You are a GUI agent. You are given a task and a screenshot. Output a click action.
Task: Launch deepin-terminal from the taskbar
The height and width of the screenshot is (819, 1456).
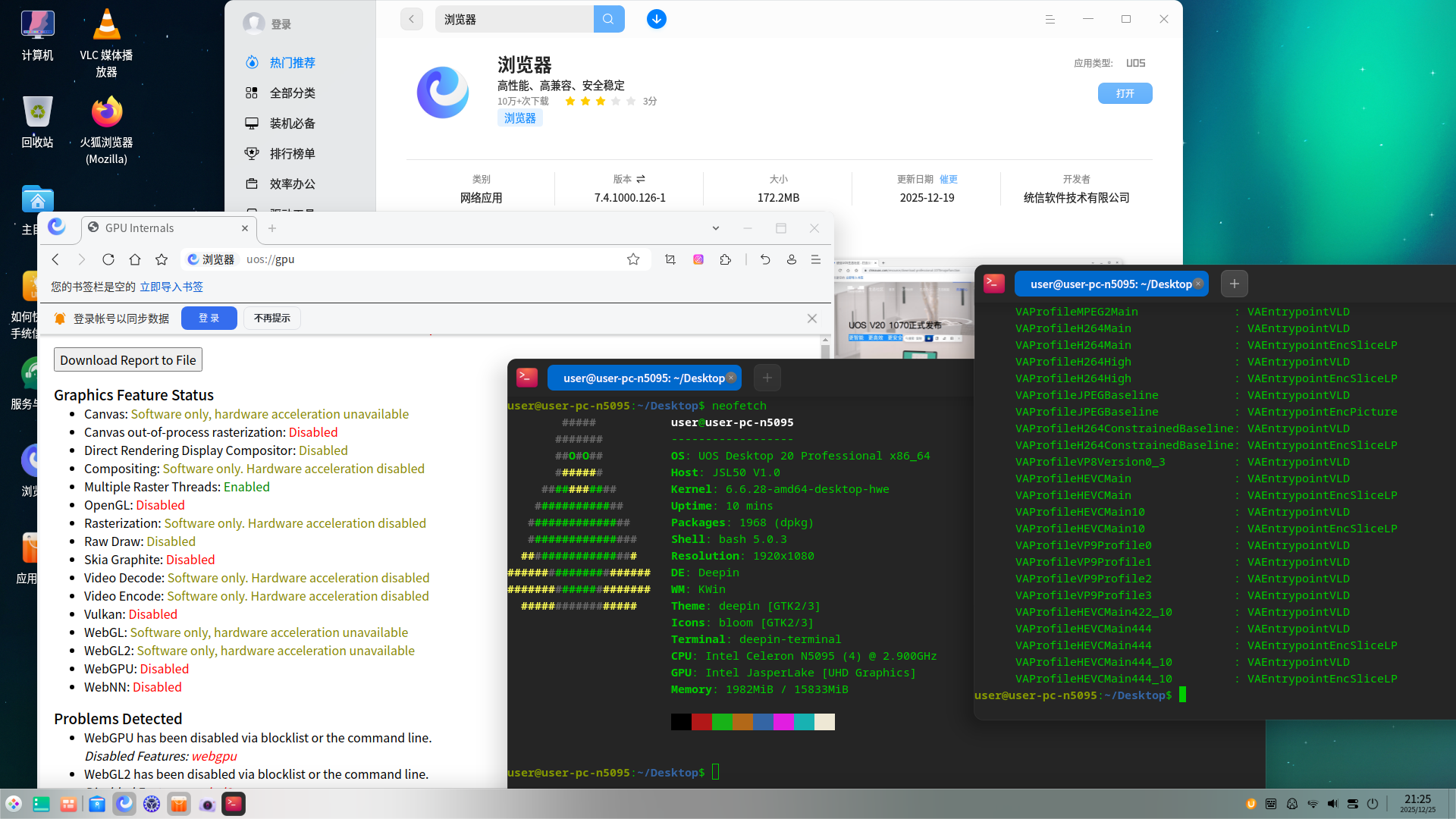click(234, 804)
